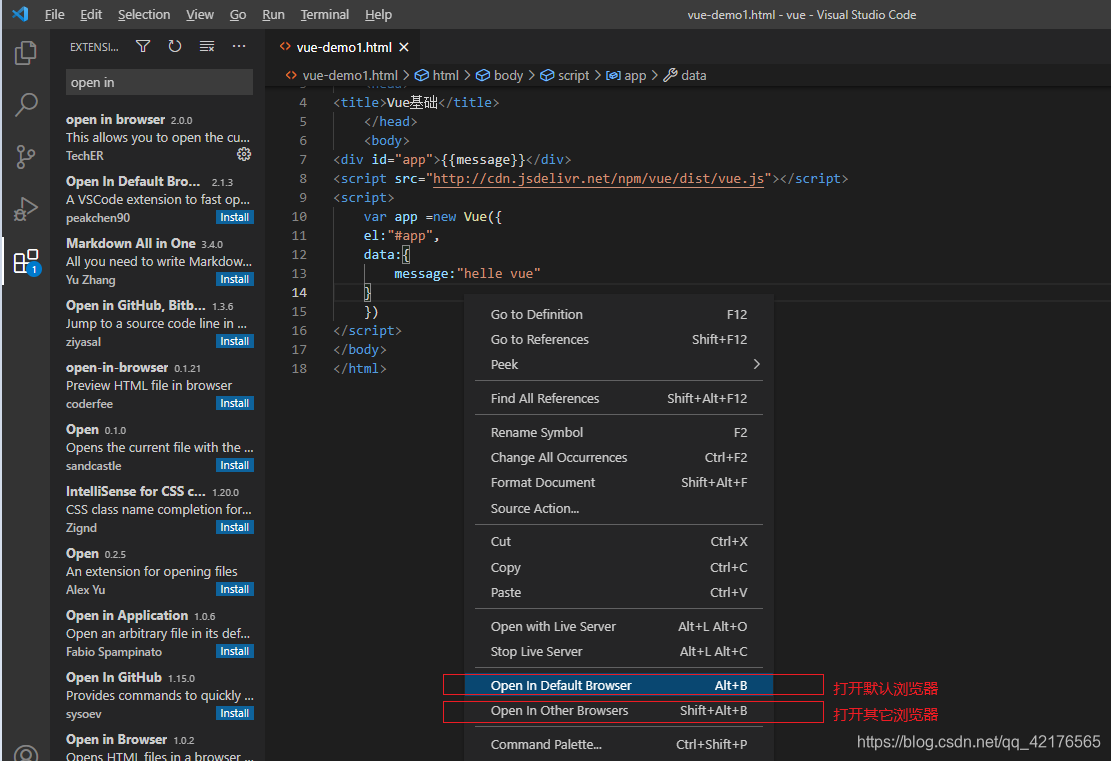Click the "helle vue" string in editor
Screen dimensions: 1111x761
click(499, 274)
